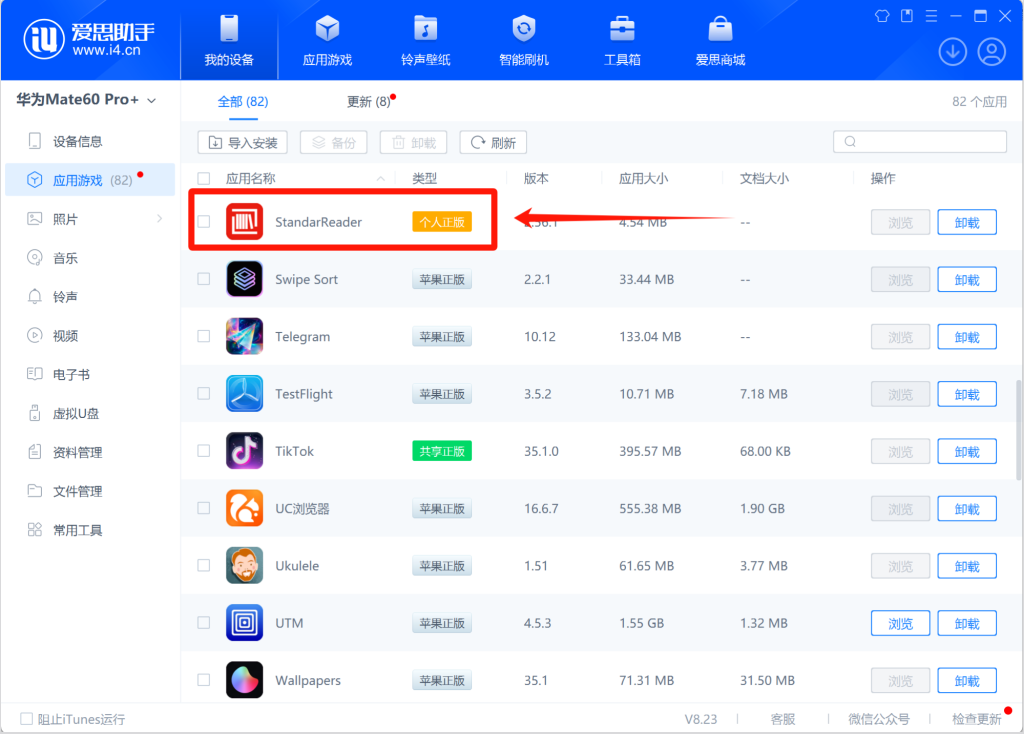1024x734 pixels.
Task: Select the StandarReader app icon
Action: (244, 222)
